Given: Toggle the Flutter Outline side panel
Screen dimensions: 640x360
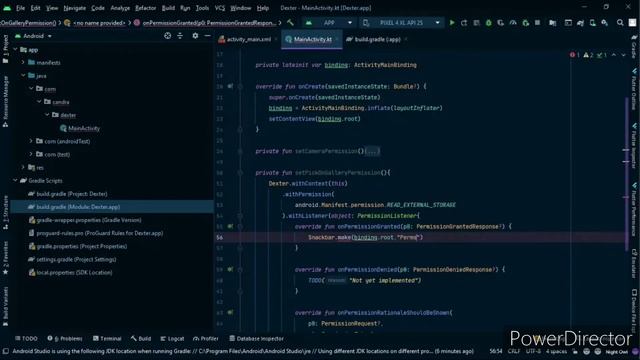Looking at the screenshot, I should pos(634,89).
